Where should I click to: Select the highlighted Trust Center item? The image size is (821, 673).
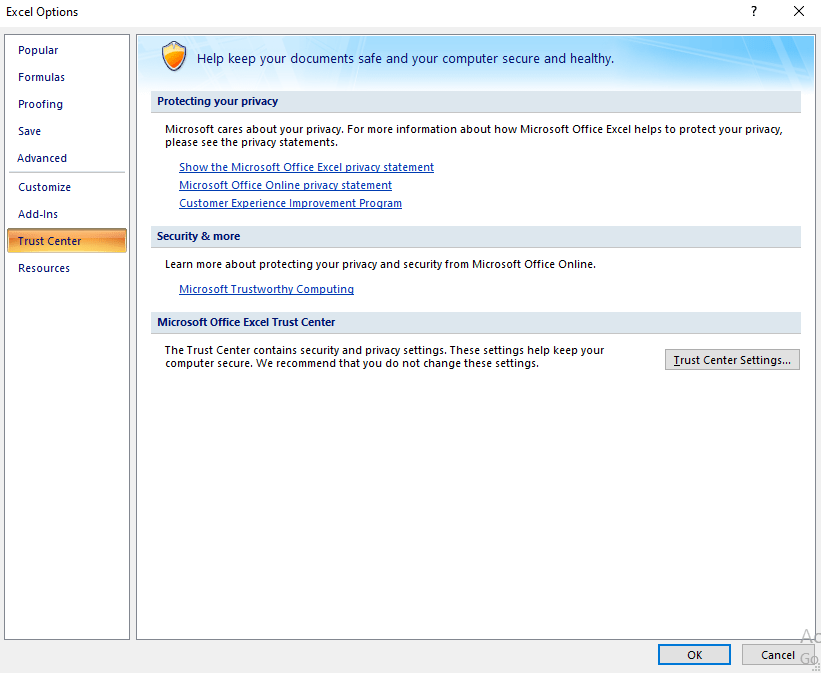(50, 241)
